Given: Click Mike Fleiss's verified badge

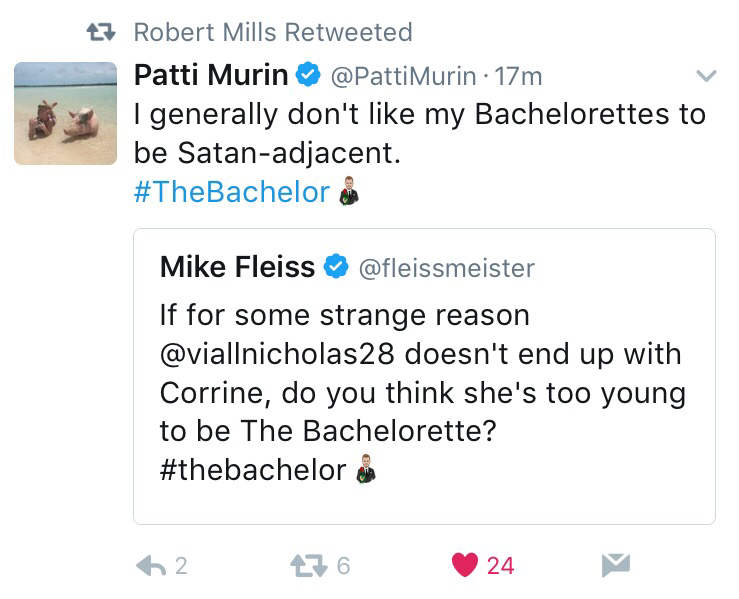Looking at the screenshot, I should tap(336, 267).
